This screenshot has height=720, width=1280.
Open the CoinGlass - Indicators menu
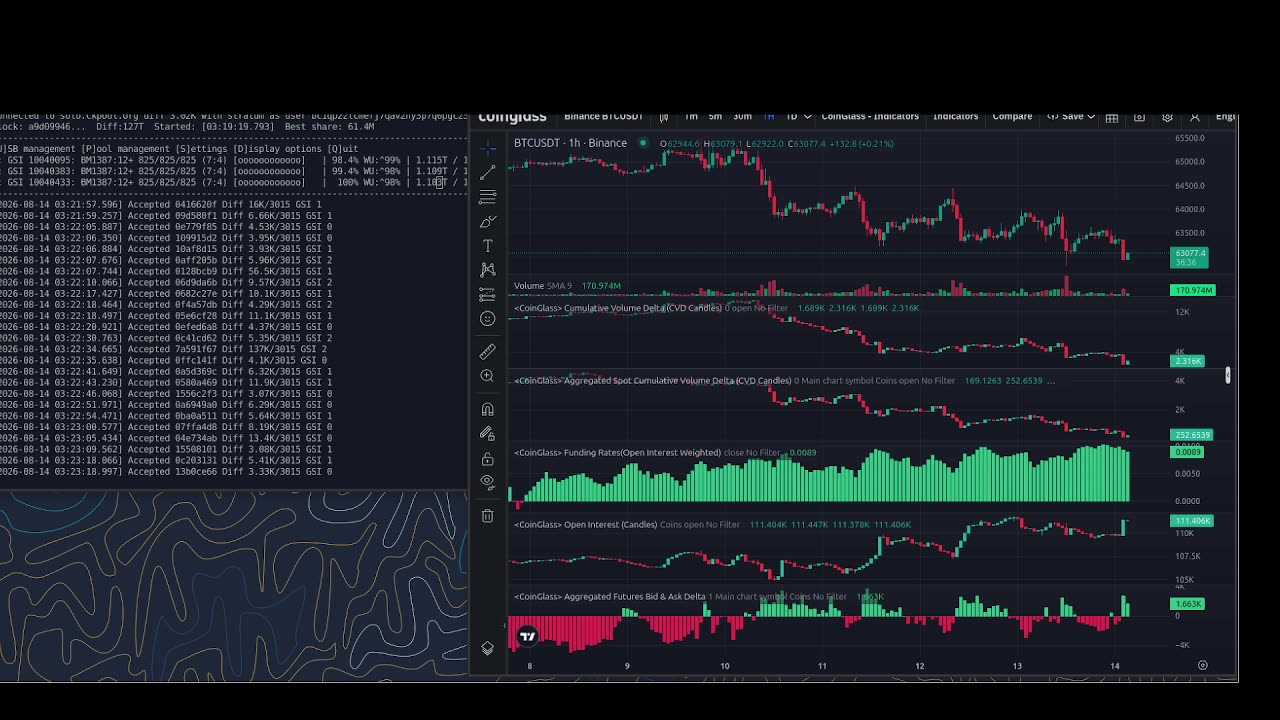[x=870, y=117]
